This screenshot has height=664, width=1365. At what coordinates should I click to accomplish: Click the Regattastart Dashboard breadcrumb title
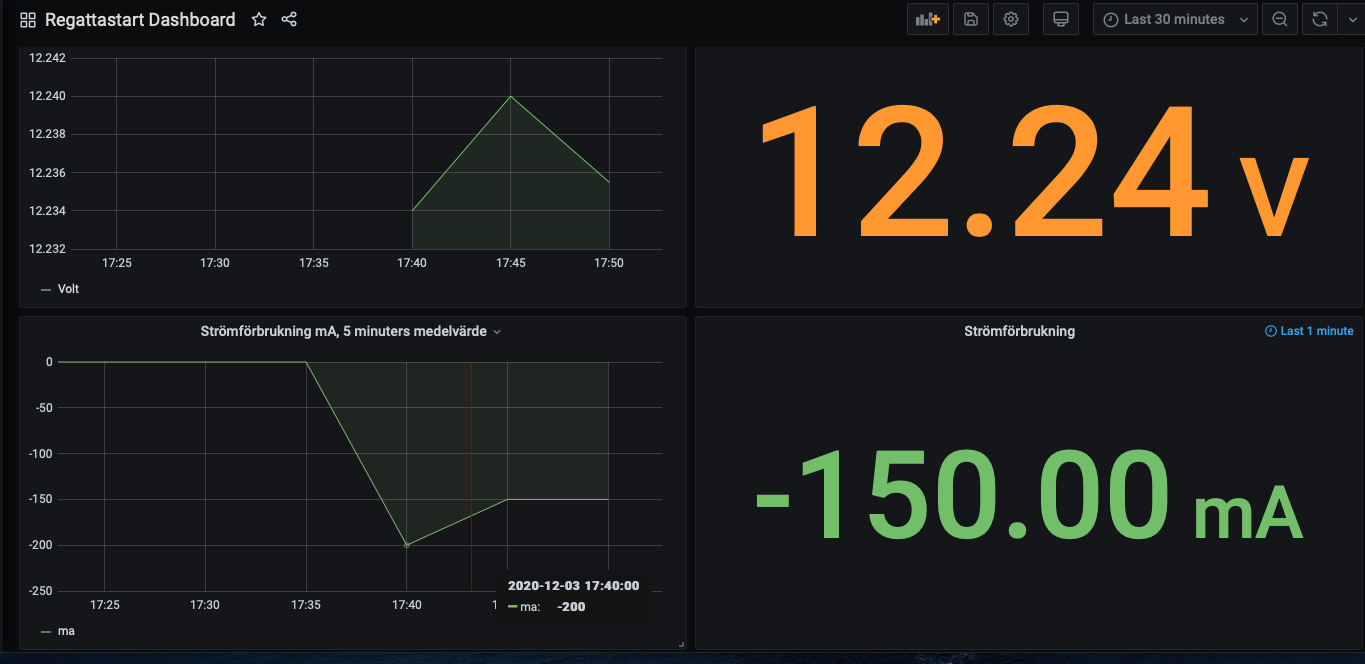[x=141, y=19]
